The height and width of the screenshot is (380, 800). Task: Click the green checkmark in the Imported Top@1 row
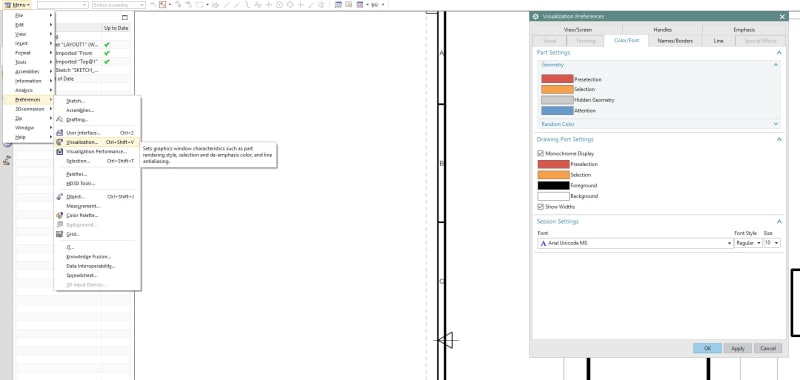pos(107,62)
